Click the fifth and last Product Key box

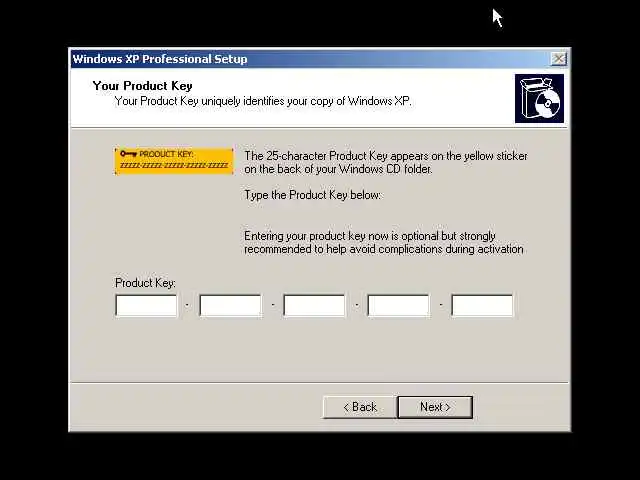pos(482,305)
